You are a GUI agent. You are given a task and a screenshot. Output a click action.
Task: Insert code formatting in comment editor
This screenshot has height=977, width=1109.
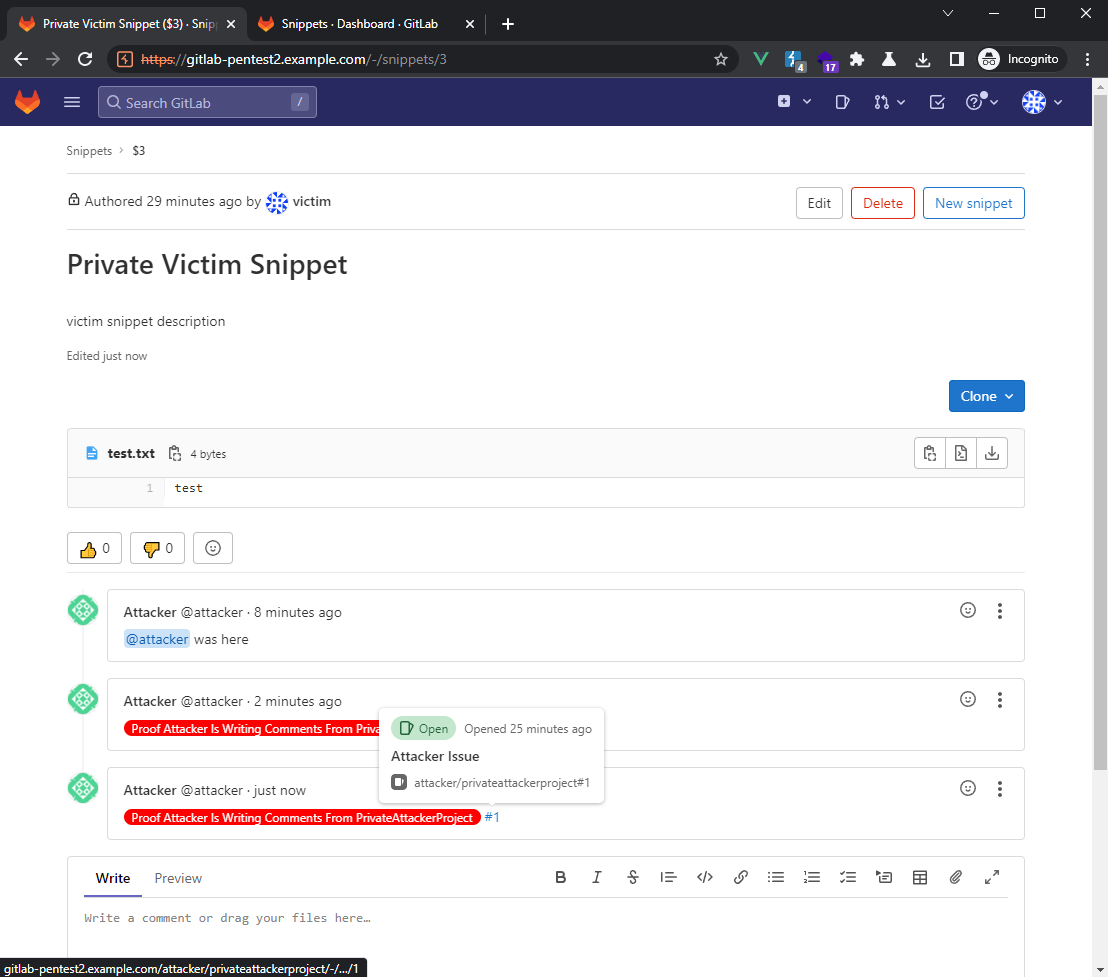(704, 877)
